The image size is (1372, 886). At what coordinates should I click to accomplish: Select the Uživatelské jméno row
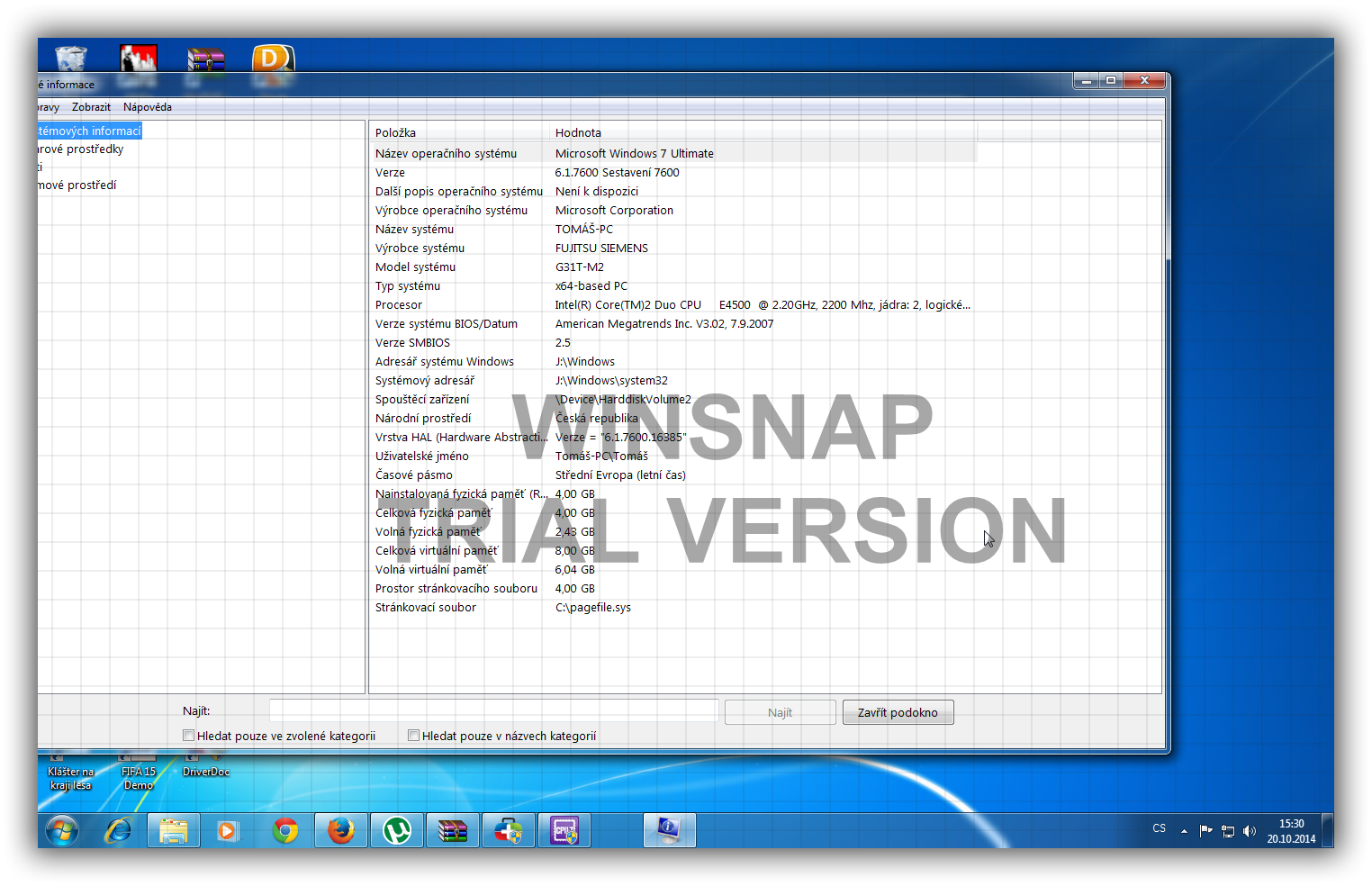click(673, 457)
